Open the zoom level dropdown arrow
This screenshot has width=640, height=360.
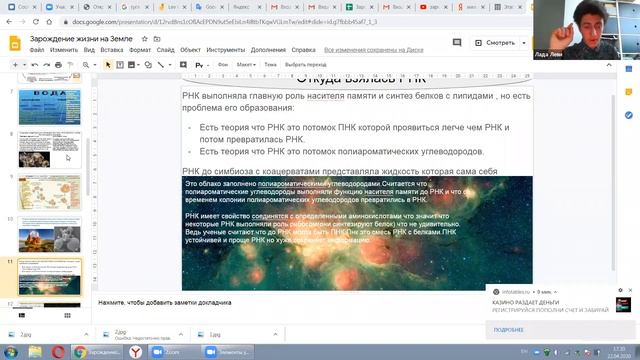(x=95, y=65)
